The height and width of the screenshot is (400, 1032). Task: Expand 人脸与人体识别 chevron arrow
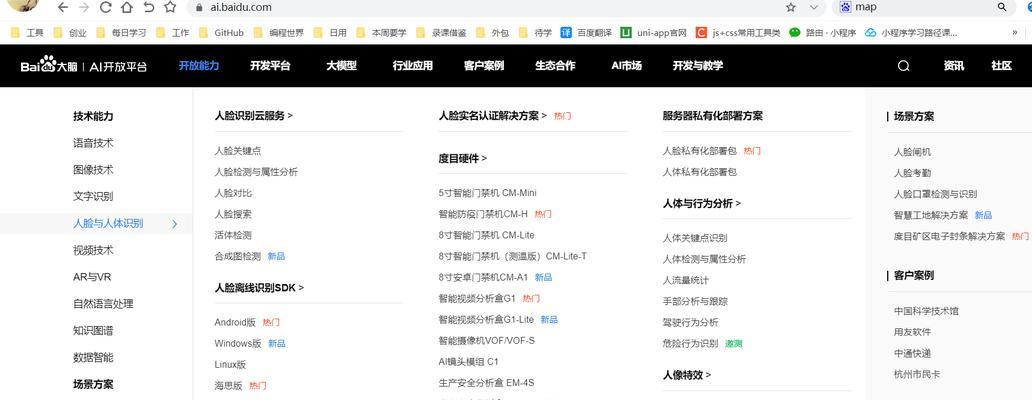(174, 224)
